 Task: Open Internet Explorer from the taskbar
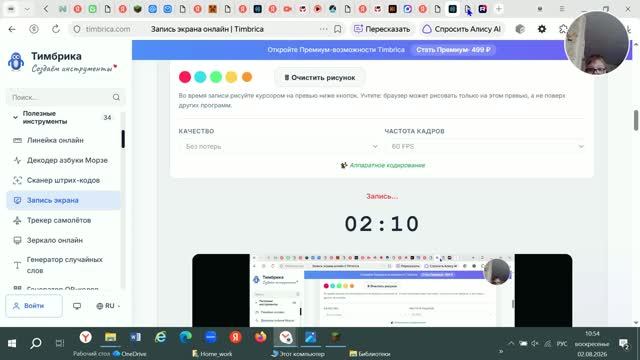coord(160,337)
